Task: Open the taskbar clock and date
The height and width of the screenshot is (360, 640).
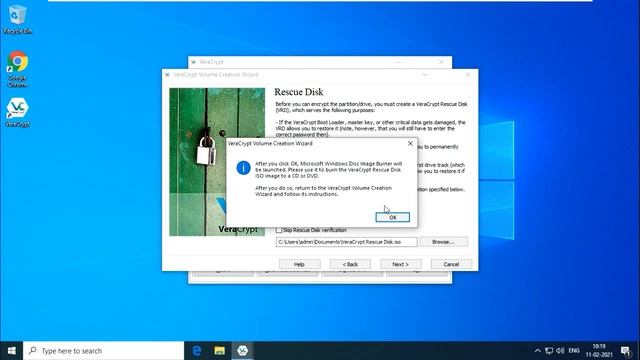Action: 599,351
